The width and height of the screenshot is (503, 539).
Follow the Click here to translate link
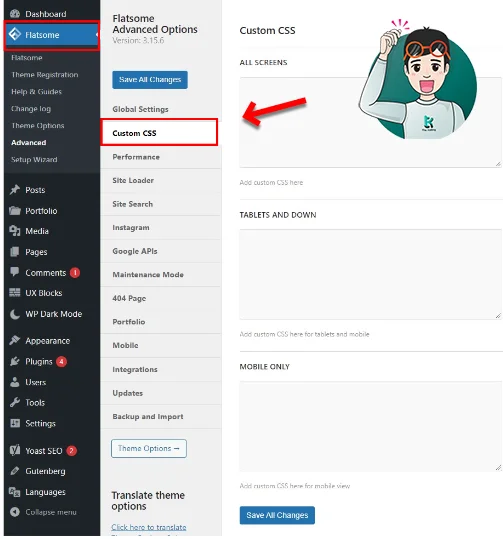coord(149,527)
